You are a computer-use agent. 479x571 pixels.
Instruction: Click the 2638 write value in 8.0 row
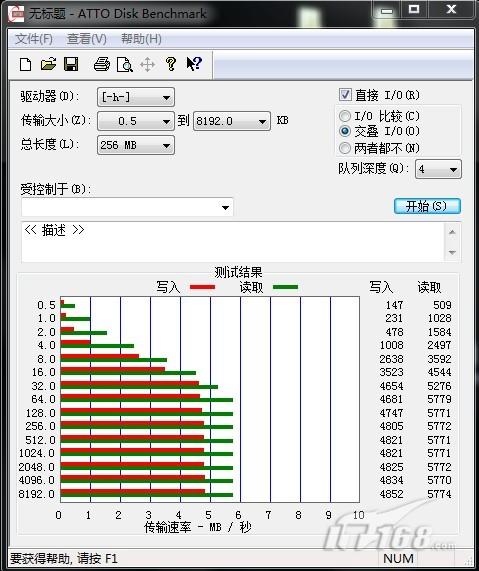(x=392, y=359)
